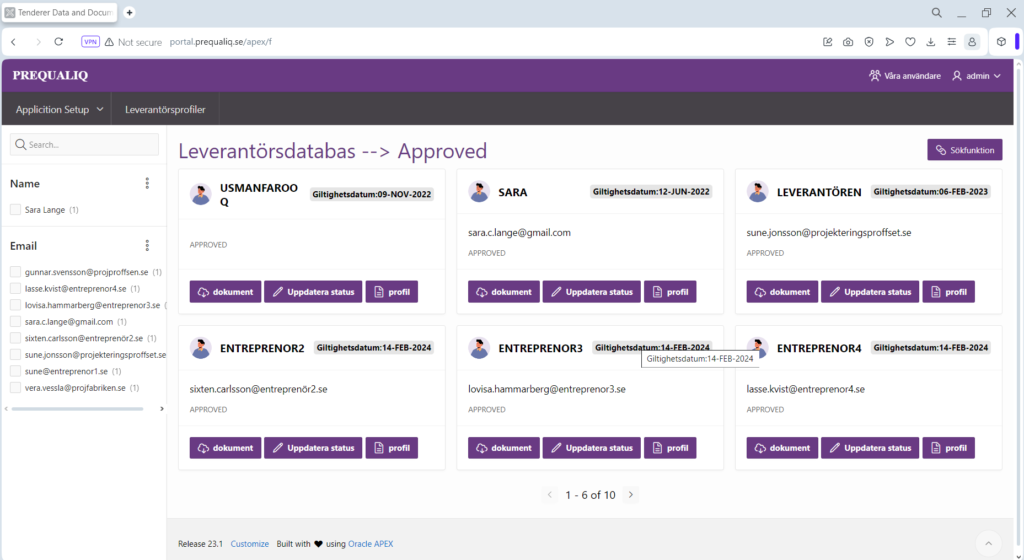Click the Email facet three-dots menu icon

tap(147, 246)
